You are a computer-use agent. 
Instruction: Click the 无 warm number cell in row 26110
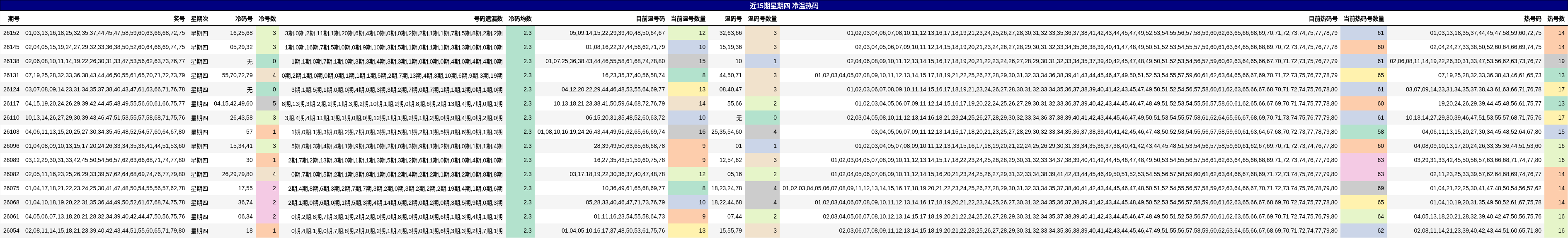[x=738, y=118]
